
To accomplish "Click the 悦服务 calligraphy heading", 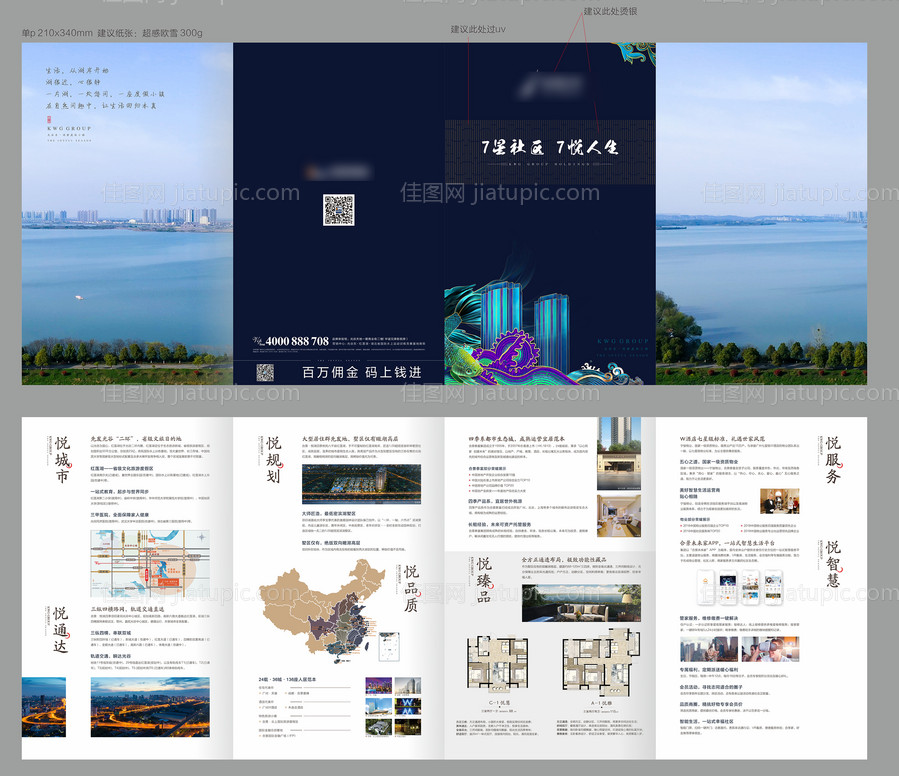I will [832, 459].
